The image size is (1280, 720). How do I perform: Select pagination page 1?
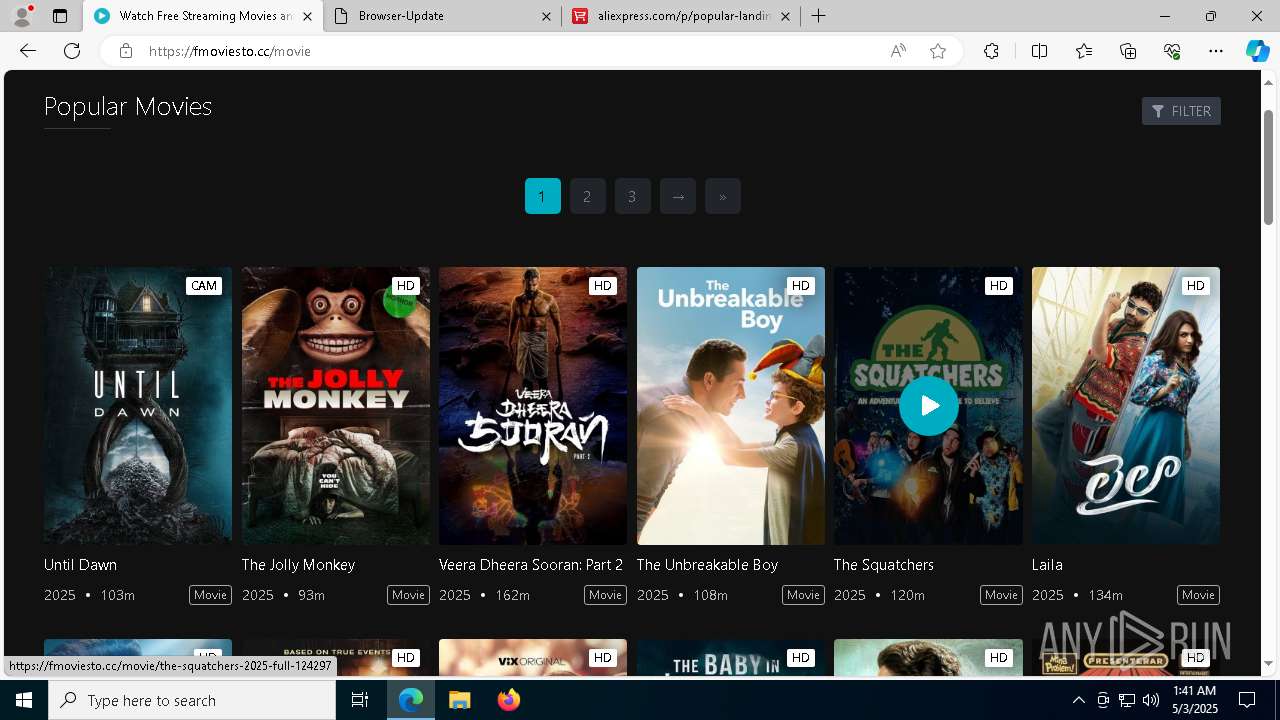(543, 196)
